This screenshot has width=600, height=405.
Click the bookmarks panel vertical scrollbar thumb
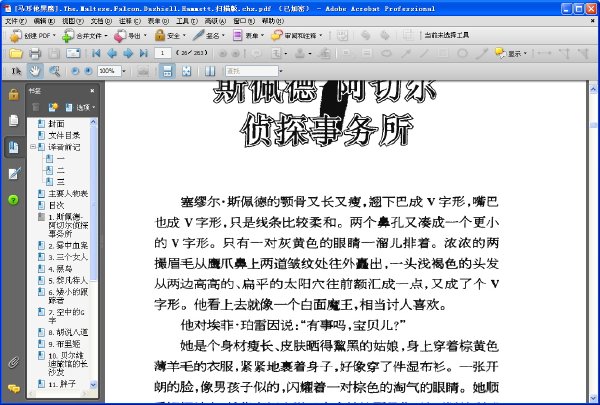click(93, 204)
